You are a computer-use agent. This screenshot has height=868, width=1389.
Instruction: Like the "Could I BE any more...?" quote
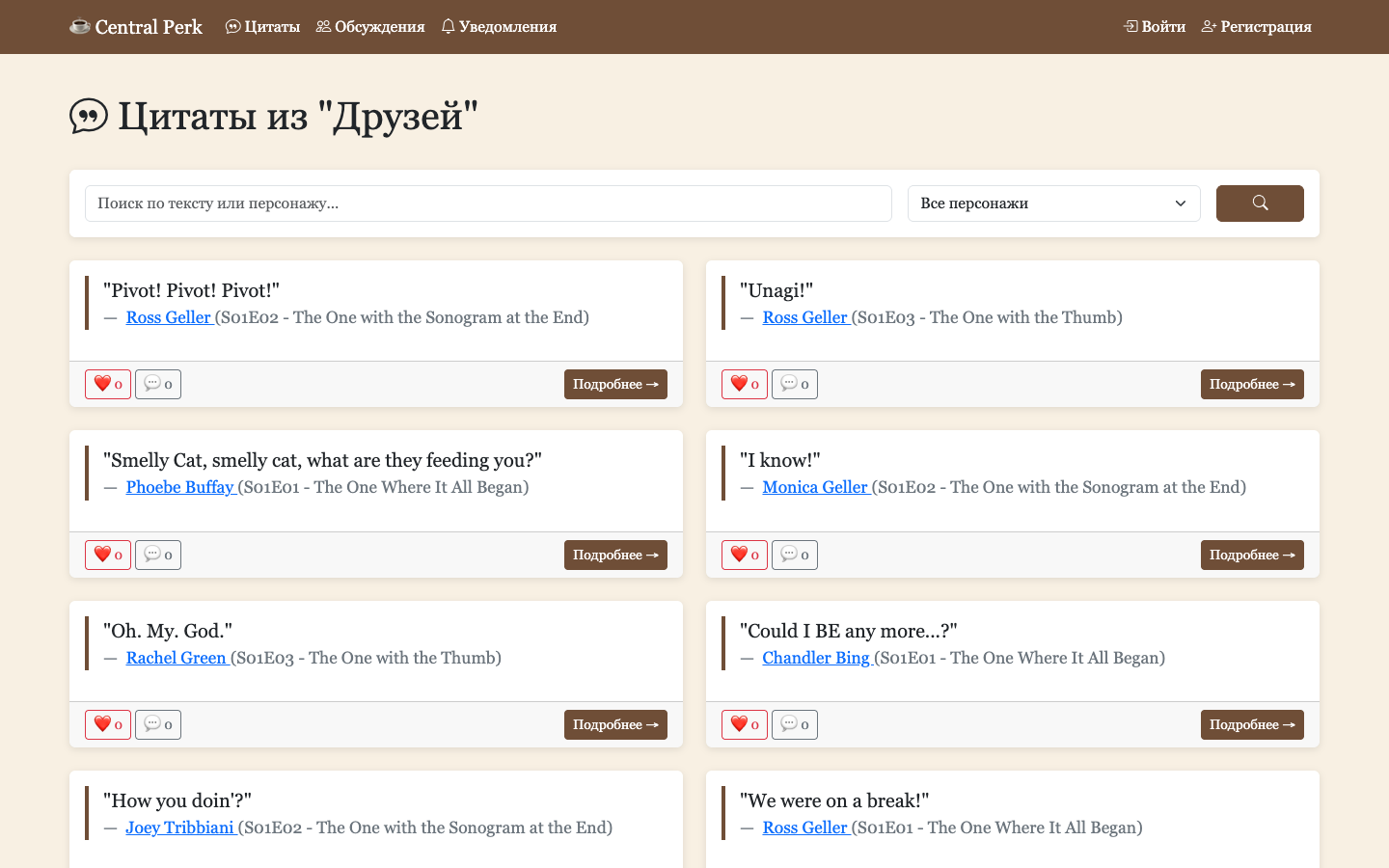(745, 724)
